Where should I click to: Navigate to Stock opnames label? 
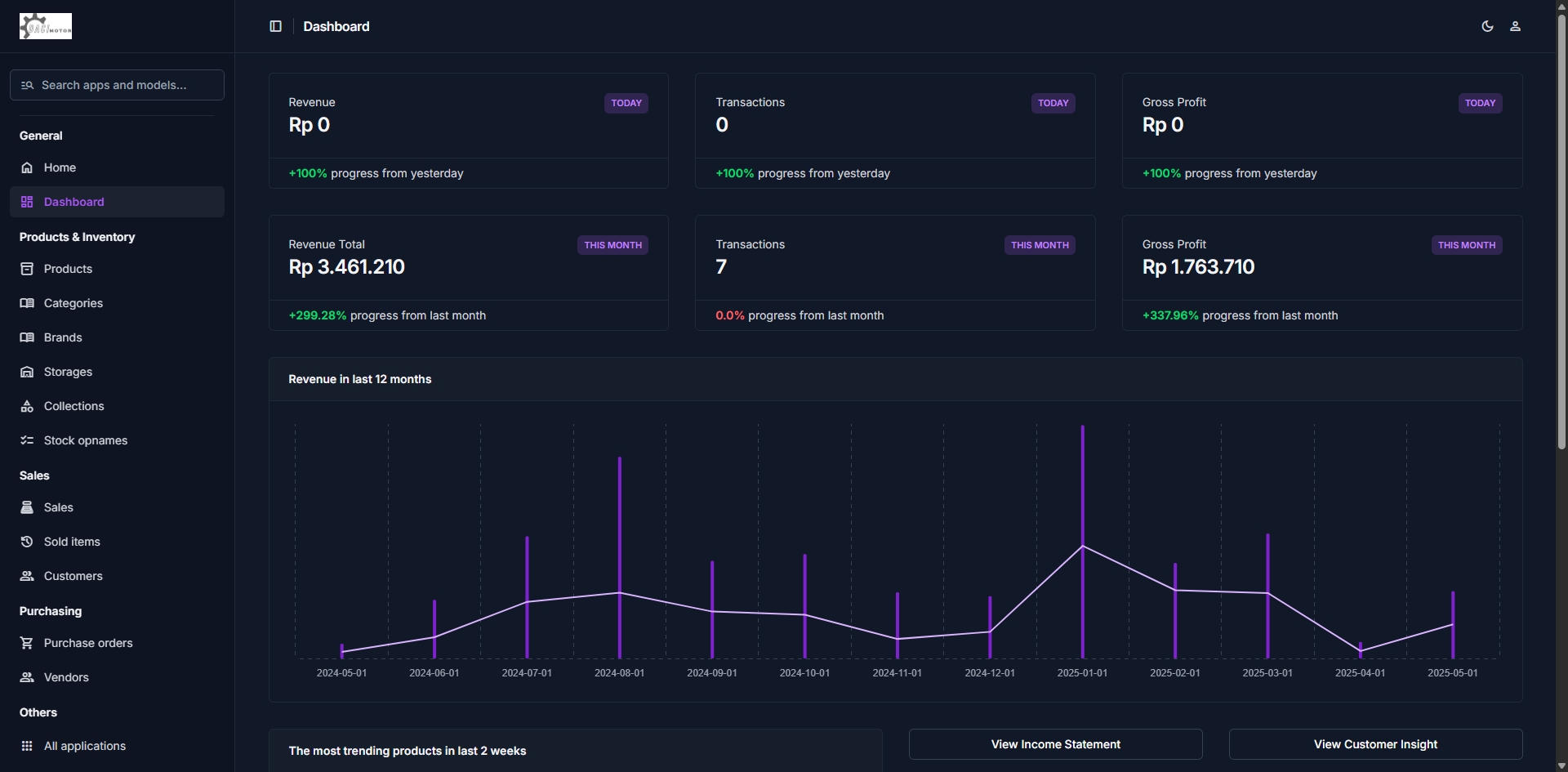pos(86,440)
